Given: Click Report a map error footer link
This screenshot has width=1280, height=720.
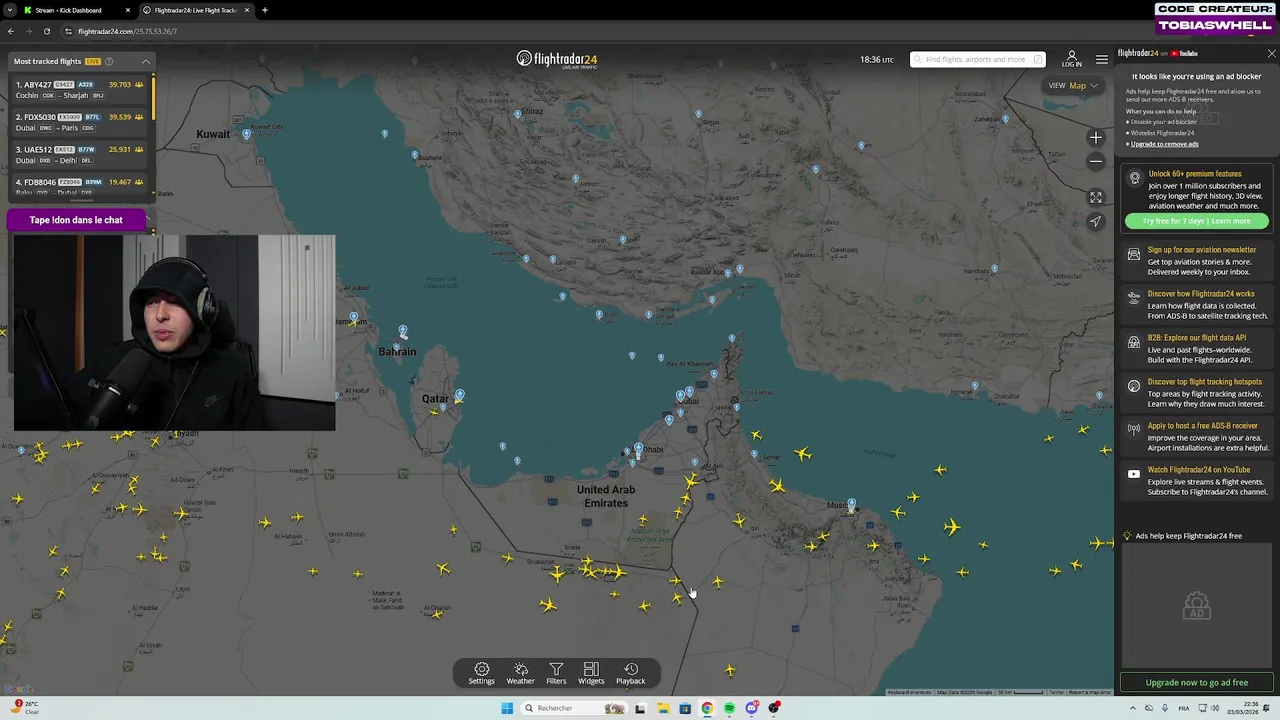Looking at the screenshot, I should coord(1089,692).
